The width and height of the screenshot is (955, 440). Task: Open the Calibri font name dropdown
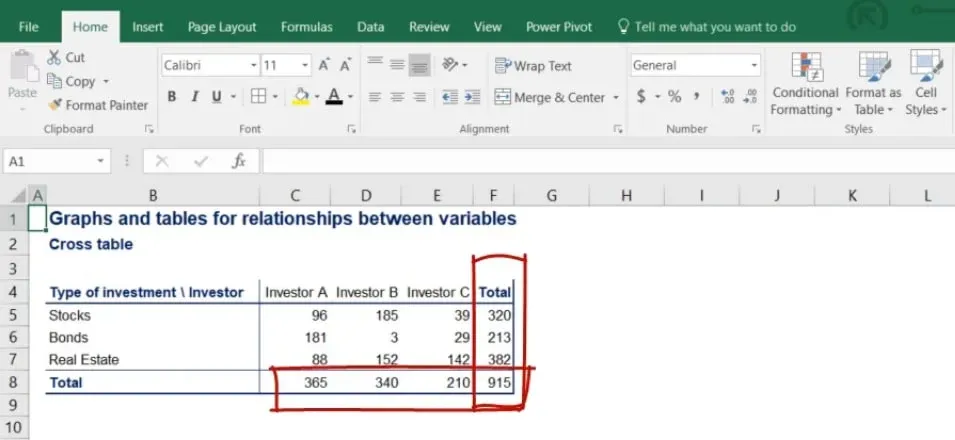point(253,66)
